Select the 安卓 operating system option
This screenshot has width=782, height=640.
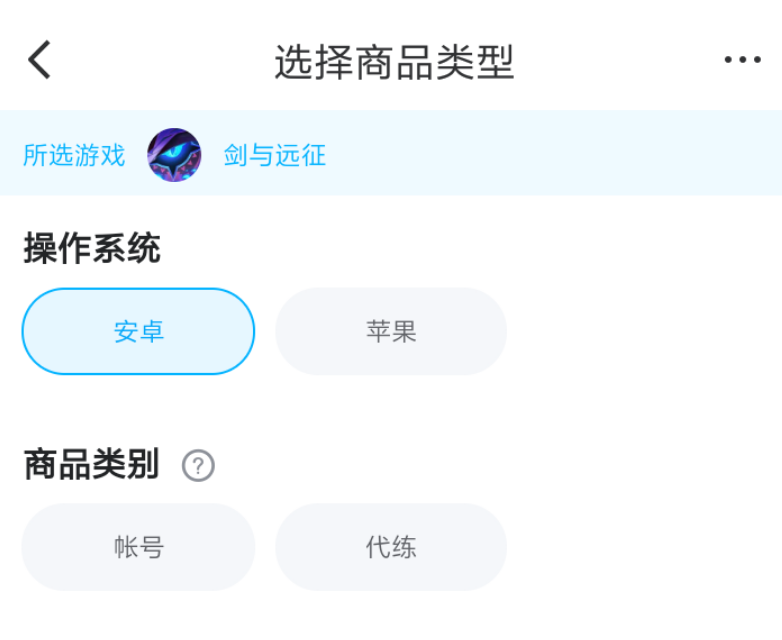(138, 332)
